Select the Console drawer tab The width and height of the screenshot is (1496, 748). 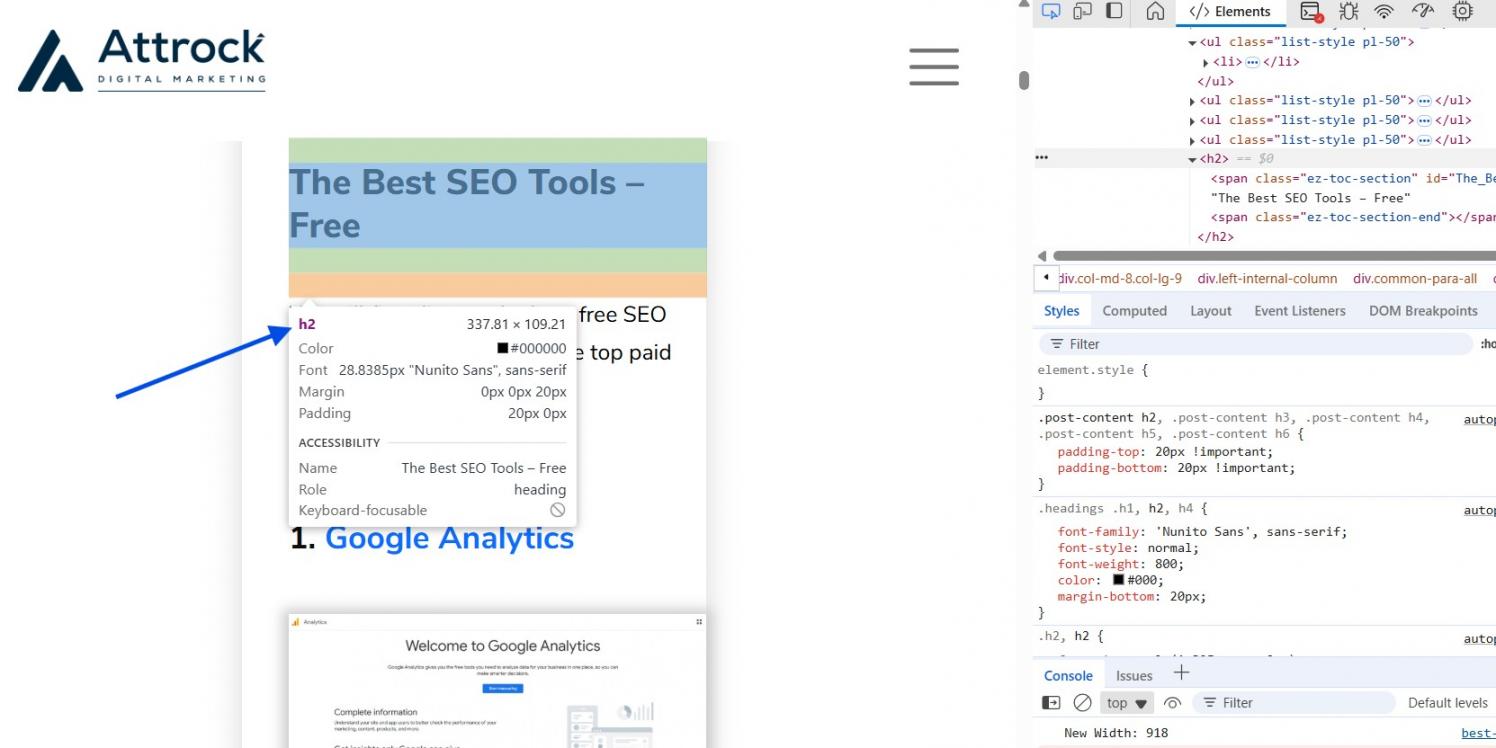[x=1069, y=675]
